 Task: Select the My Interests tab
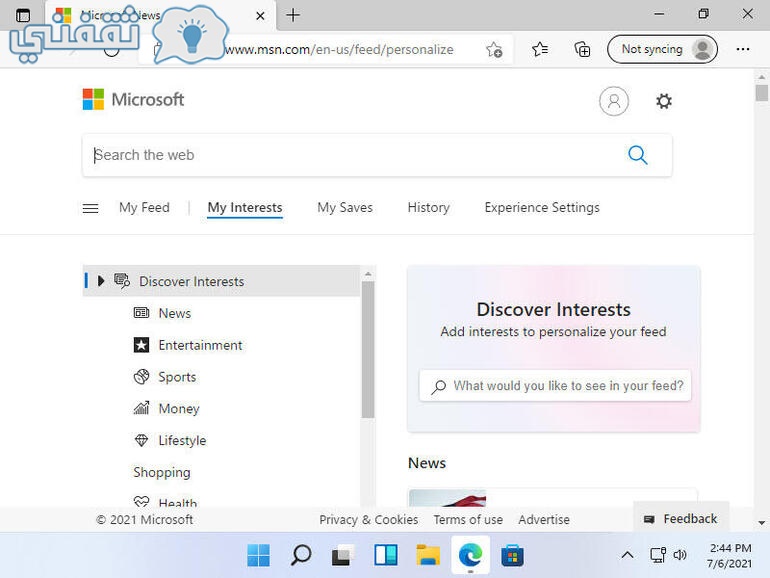coord(245,208)
